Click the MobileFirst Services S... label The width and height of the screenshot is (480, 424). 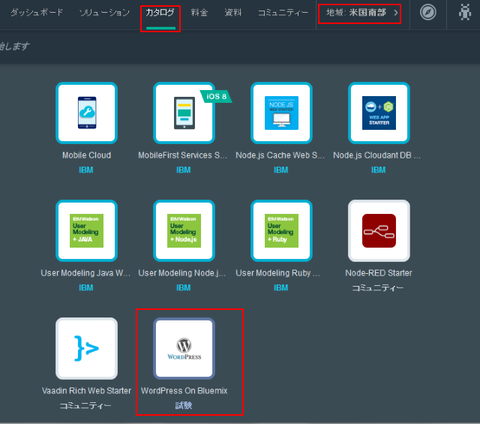point(183,155)
